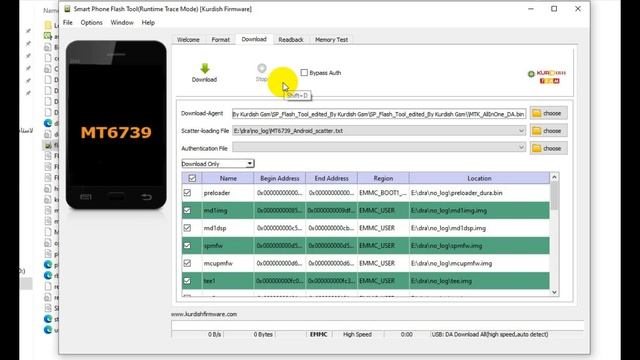The height and width of the screenshot is (360, 640).
Task: Click the EMMC status bar entry
Action: pyautogui.click(x=318, y=334)
